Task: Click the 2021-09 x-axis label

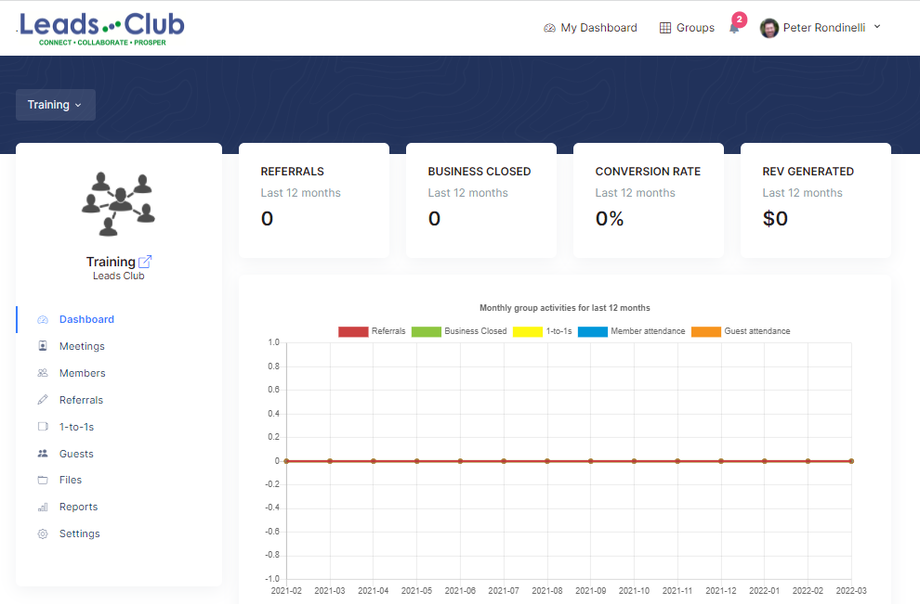Action: tap(590, 590)
